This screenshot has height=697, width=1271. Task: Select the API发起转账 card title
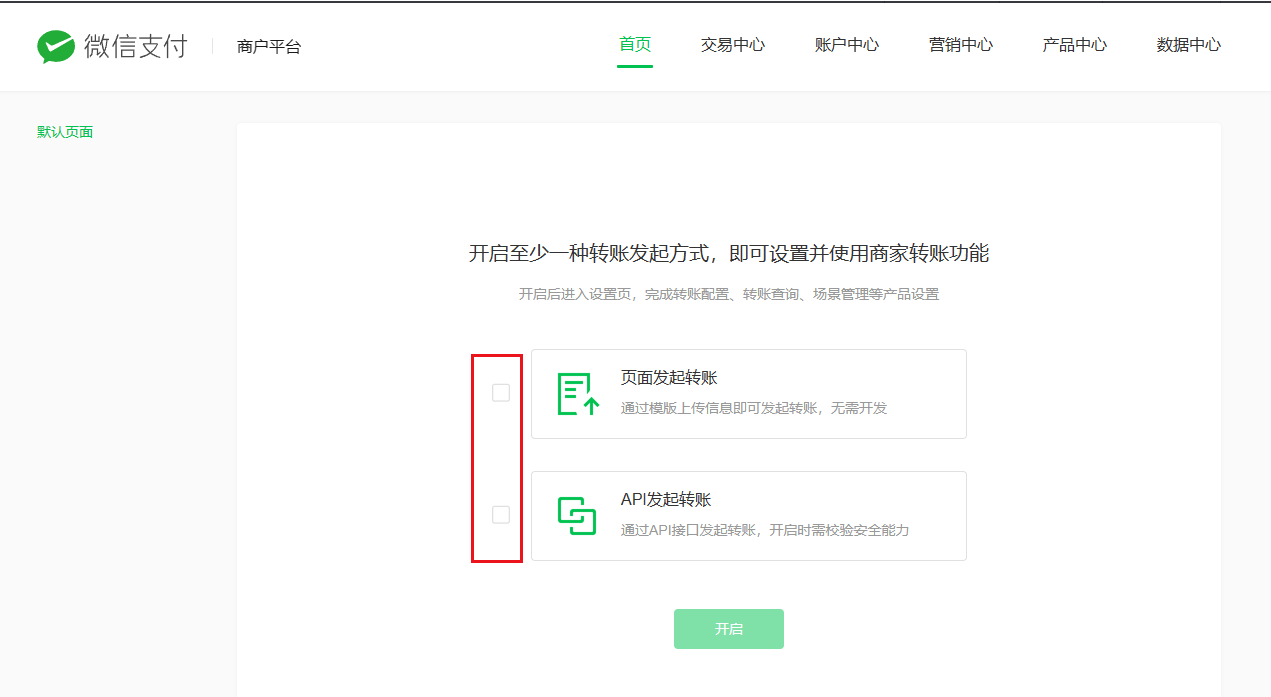click(666, 500)
